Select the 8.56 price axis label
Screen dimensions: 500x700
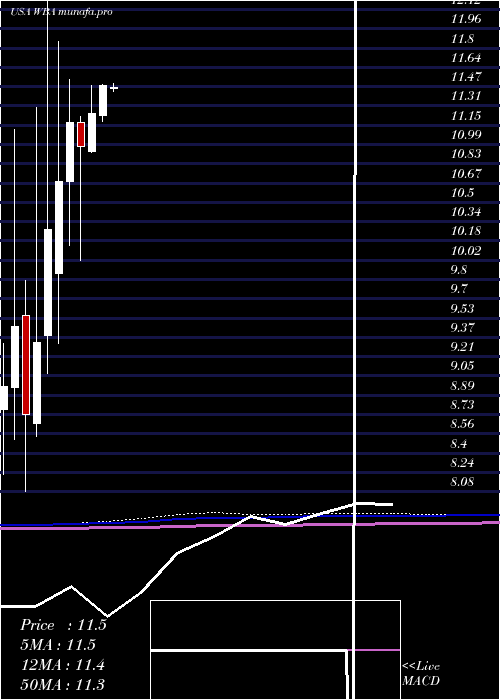(x=462, y=424)
